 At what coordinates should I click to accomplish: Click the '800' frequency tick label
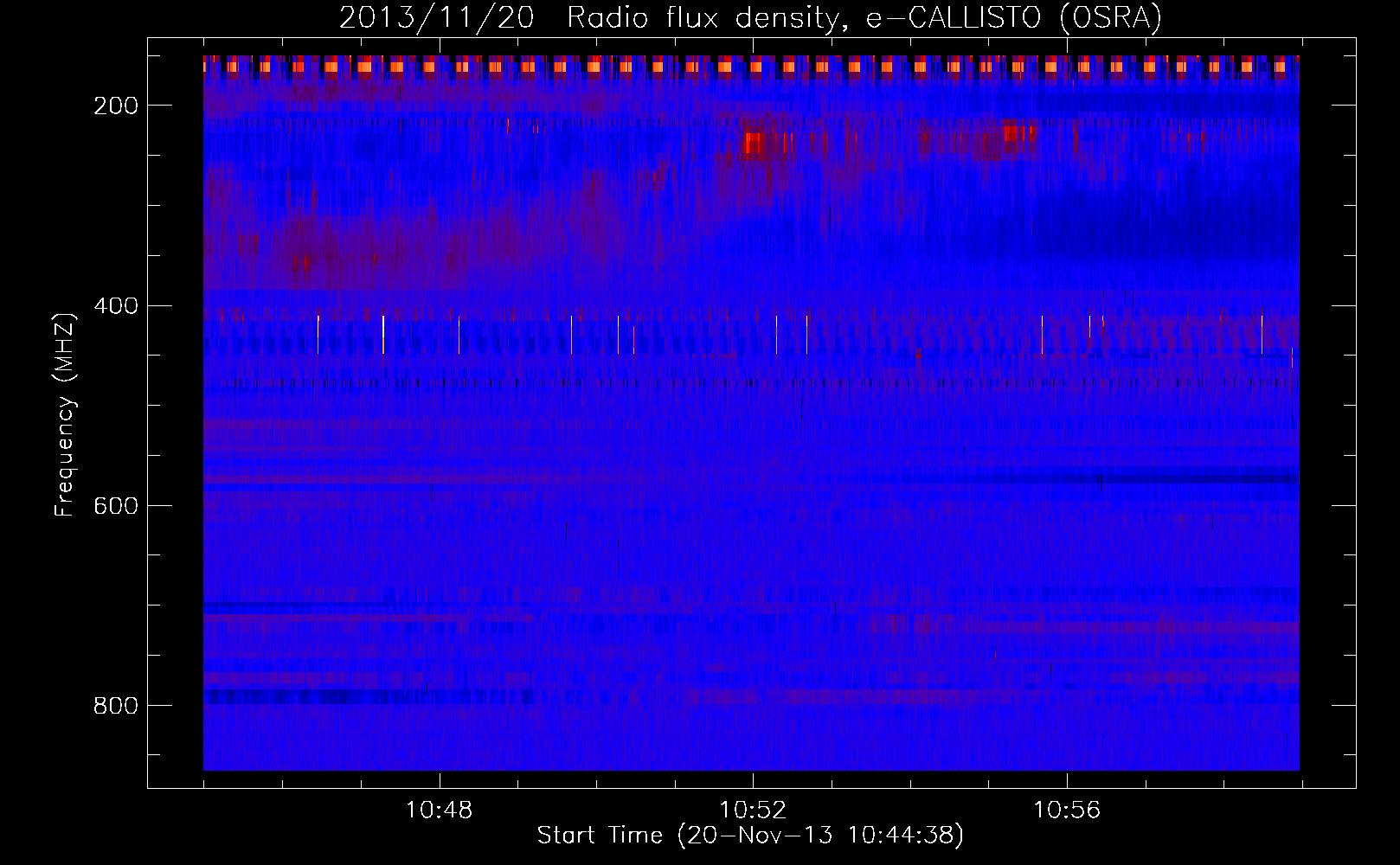(x=115, y=706)
